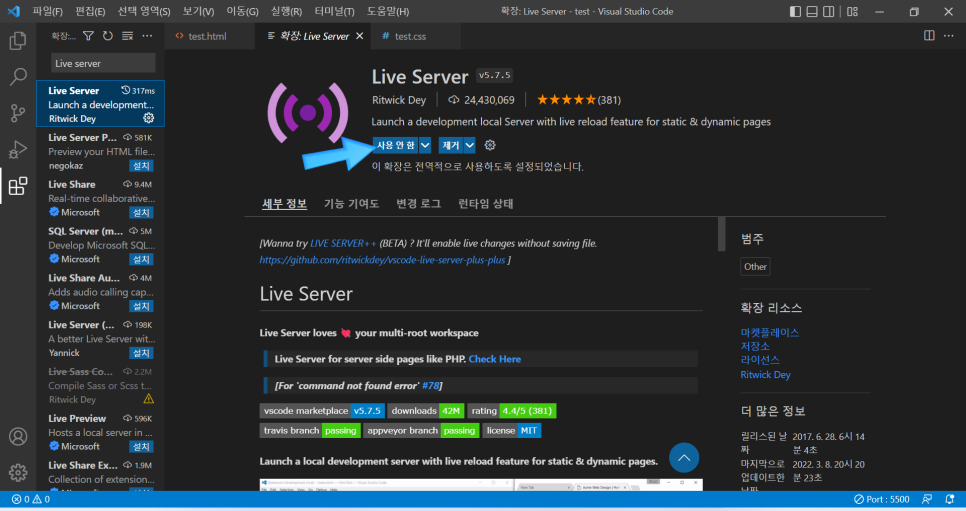Click the details page vertical scrollbar
The image size is (966, 511).
(721, 234)
